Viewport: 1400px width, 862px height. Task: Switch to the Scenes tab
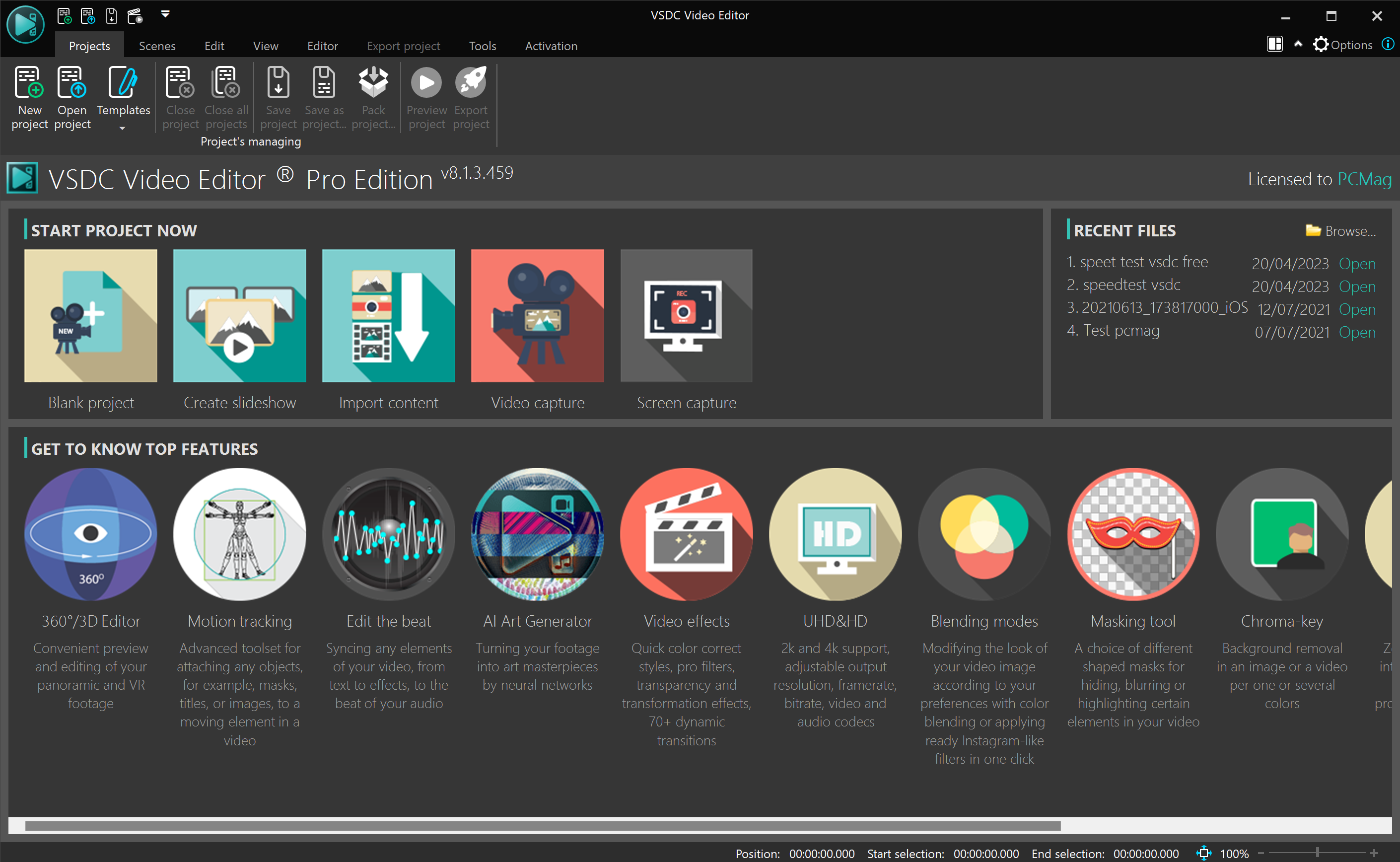tap(157, 46)
